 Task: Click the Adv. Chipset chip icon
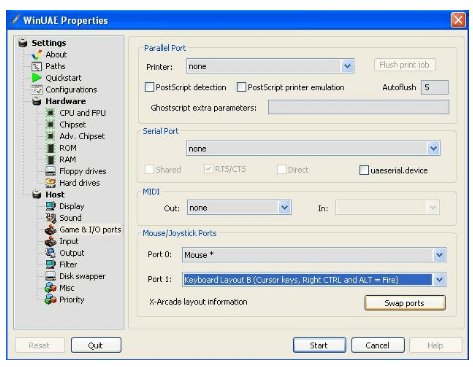pos(50,136)
